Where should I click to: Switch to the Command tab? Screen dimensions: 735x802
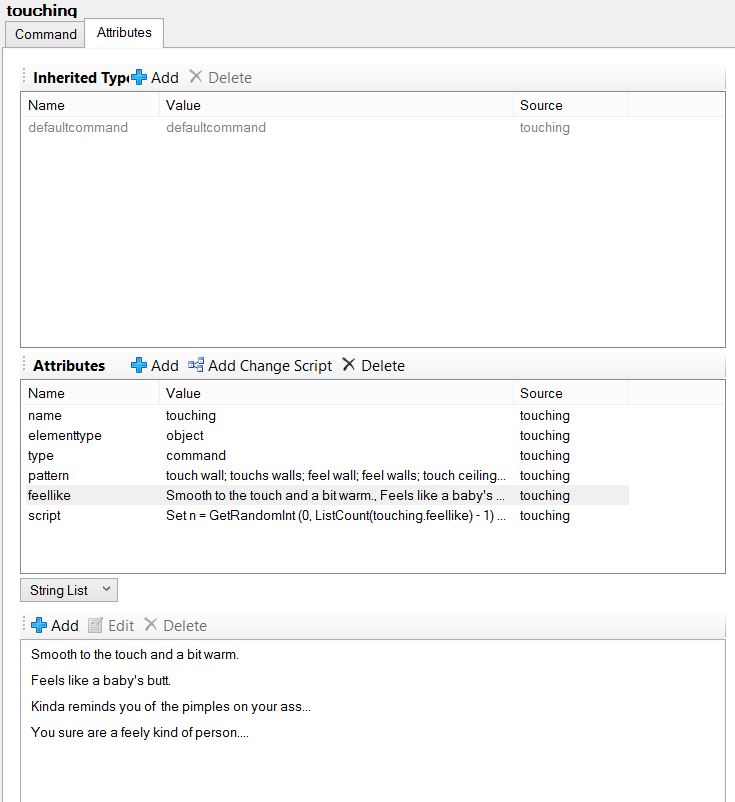46,34
